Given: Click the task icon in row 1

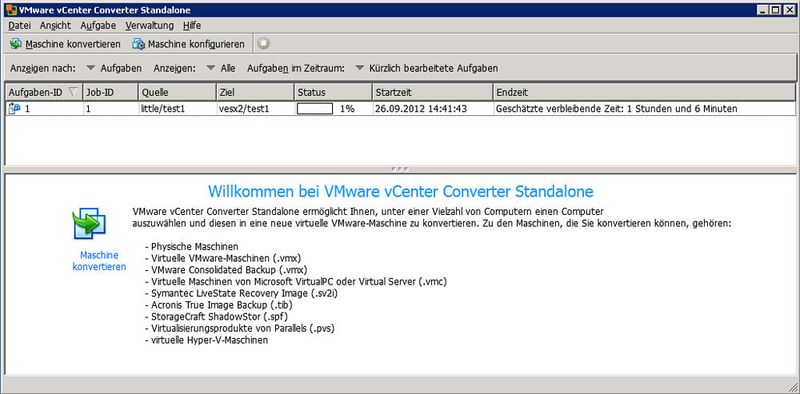Looking at the screenshot, I should click(x=14, y=109).
